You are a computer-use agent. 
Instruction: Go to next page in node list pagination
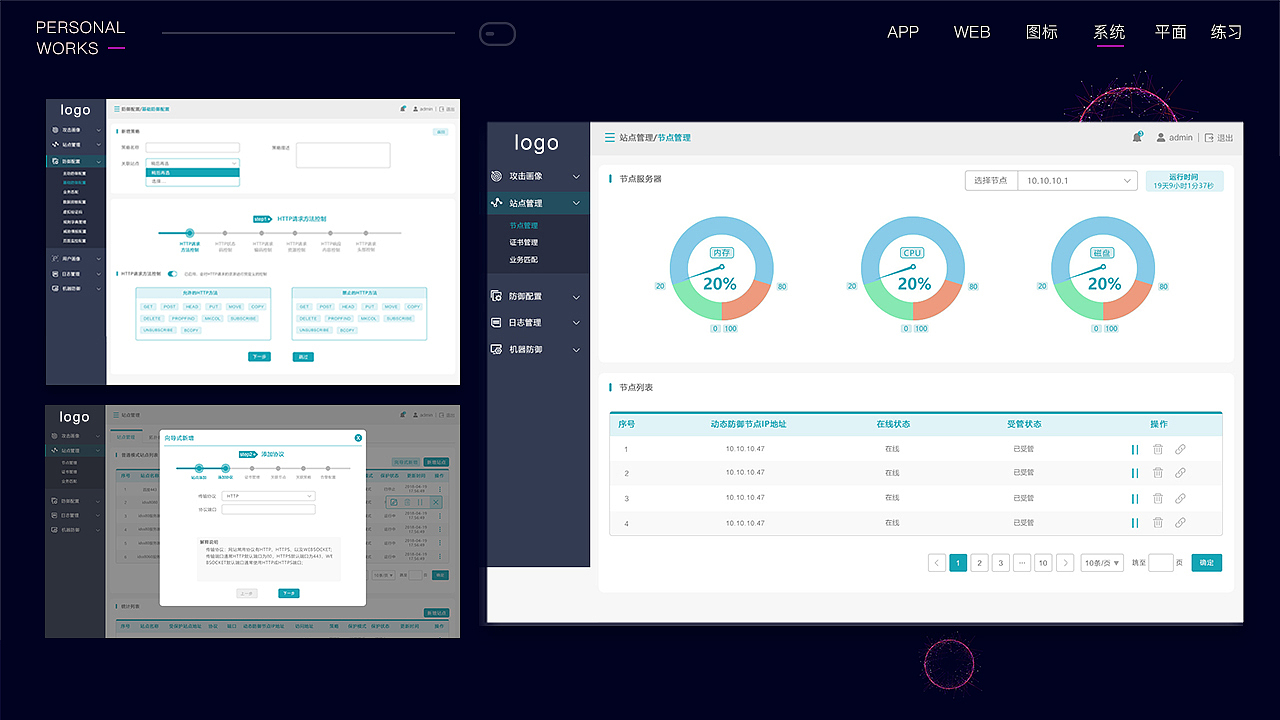click(1065, 563)
